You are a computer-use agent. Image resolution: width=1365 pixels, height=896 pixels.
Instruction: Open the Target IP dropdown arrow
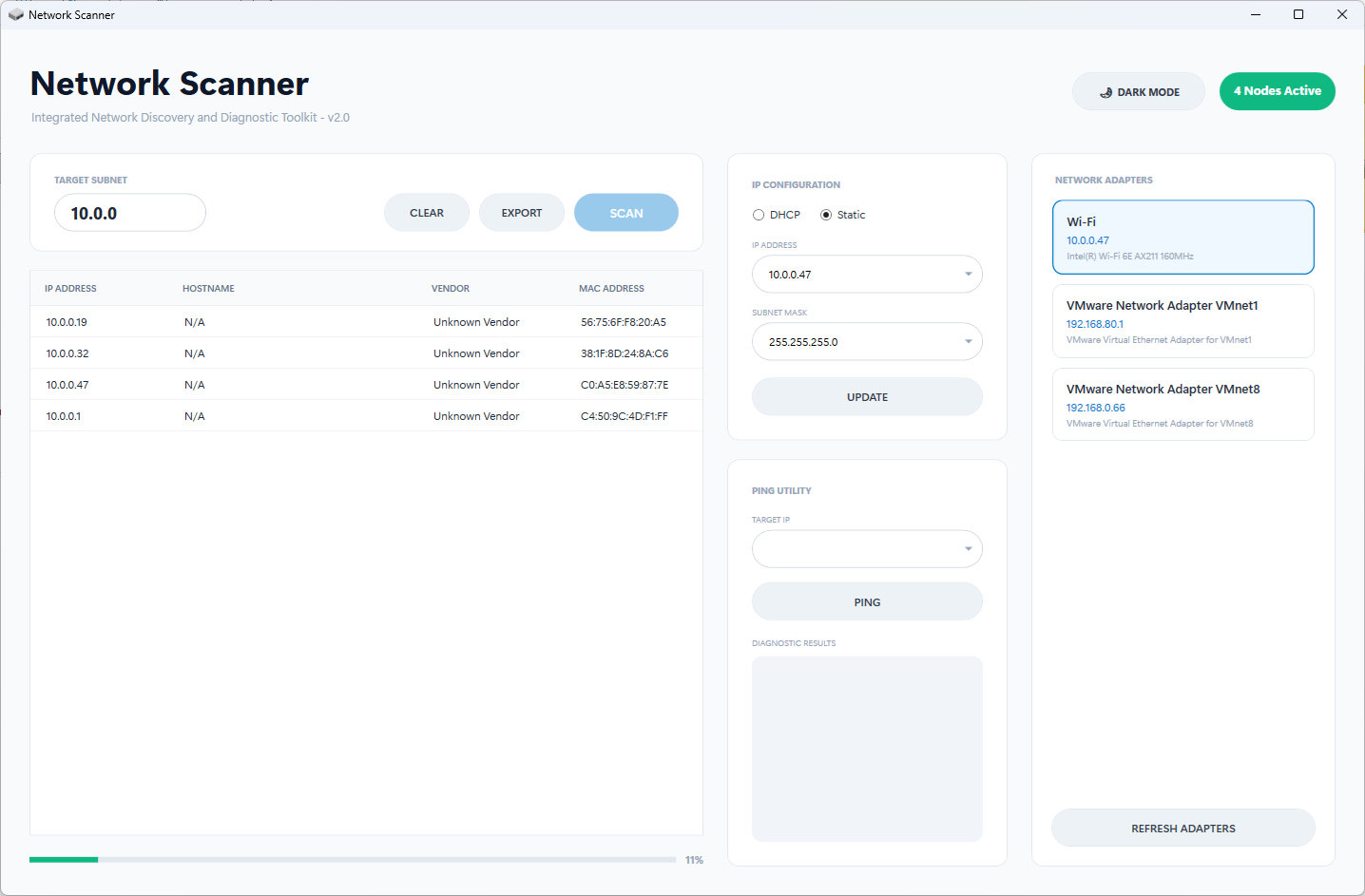[968, 549]
